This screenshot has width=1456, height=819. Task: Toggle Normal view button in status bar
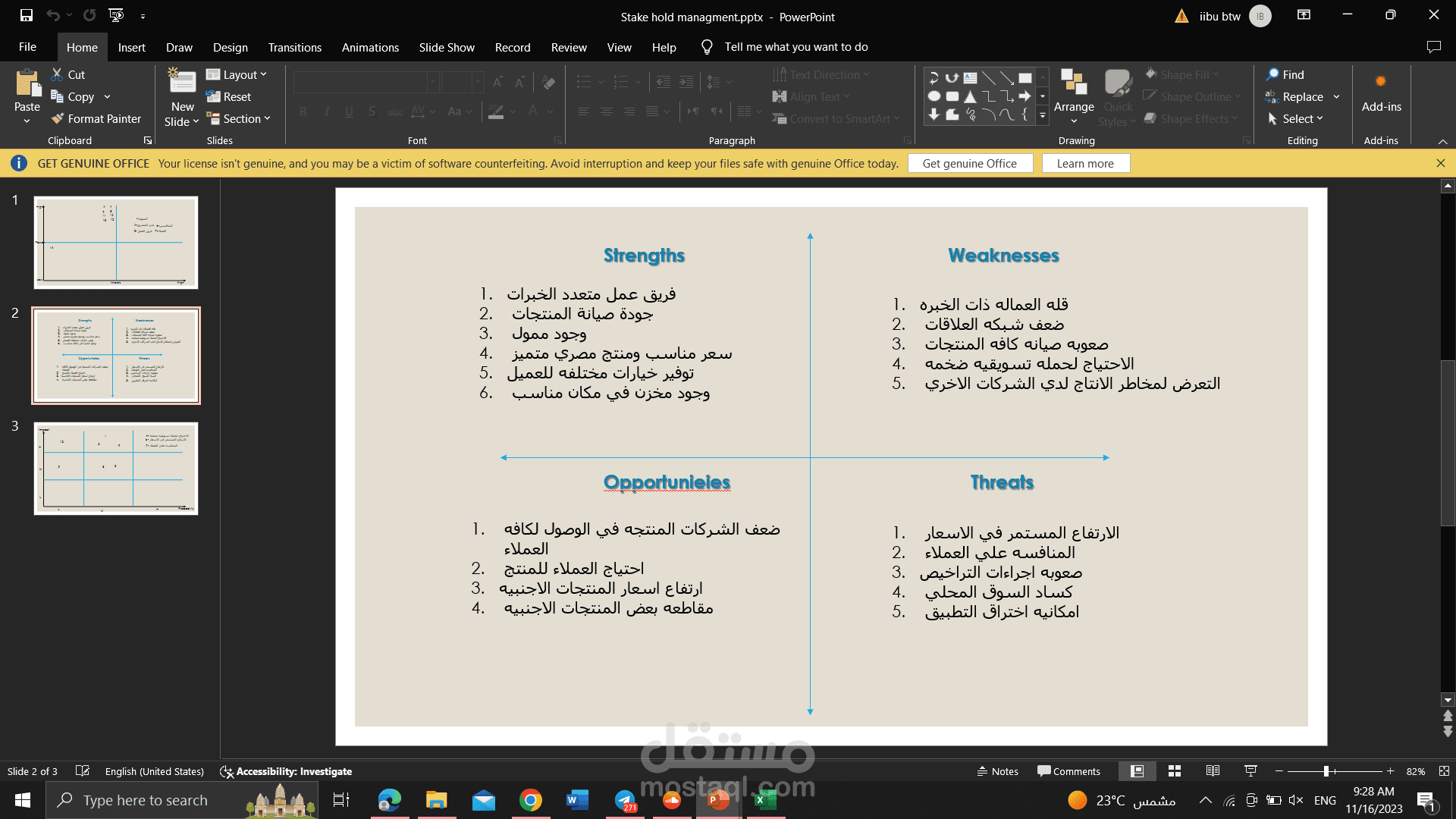click(1137, 771)
